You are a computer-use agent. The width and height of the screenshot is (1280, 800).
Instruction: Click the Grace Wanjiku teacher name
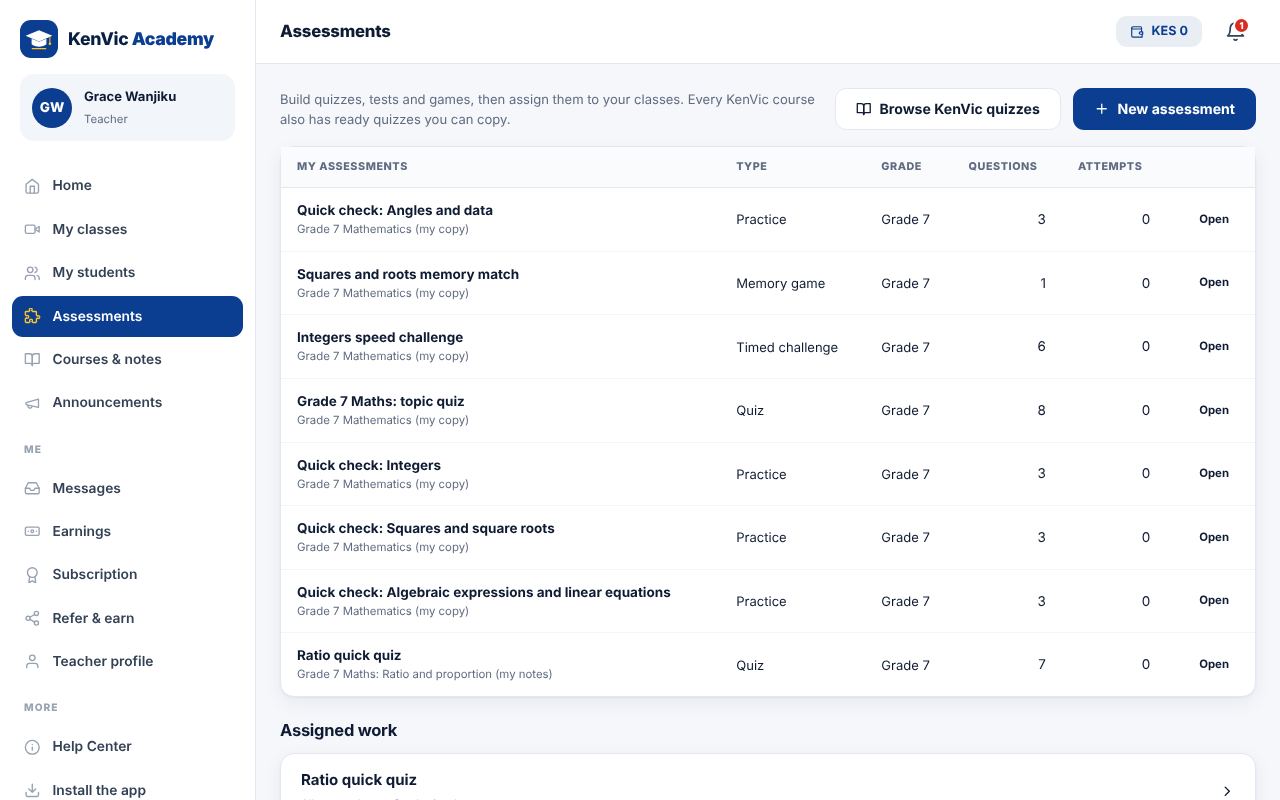tap(130, 97)
